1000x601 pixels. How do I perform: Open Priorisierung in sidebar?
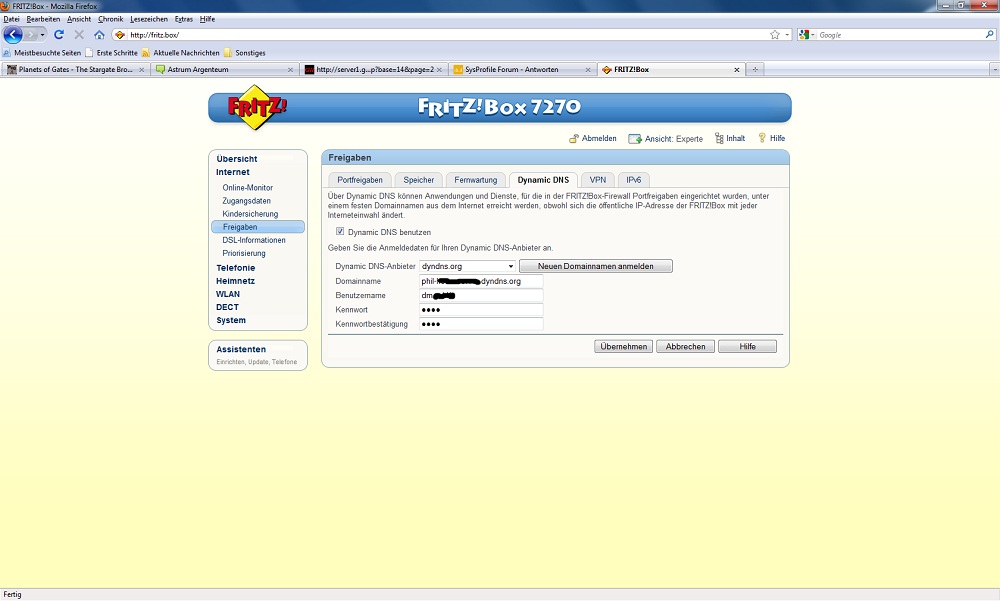point(244,253)
